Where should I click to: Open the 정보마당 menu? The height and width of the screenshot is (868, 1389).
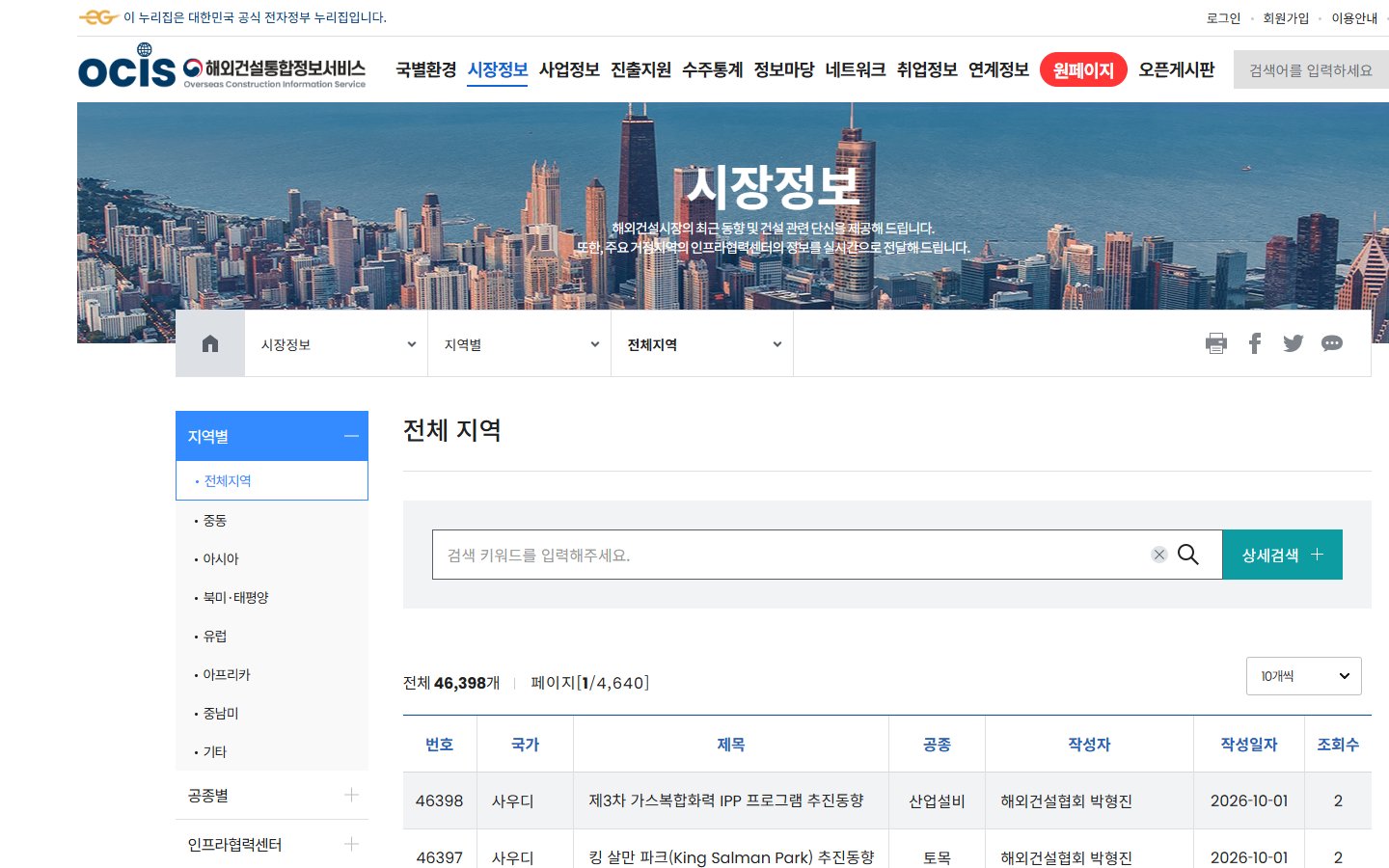(784, 69)
